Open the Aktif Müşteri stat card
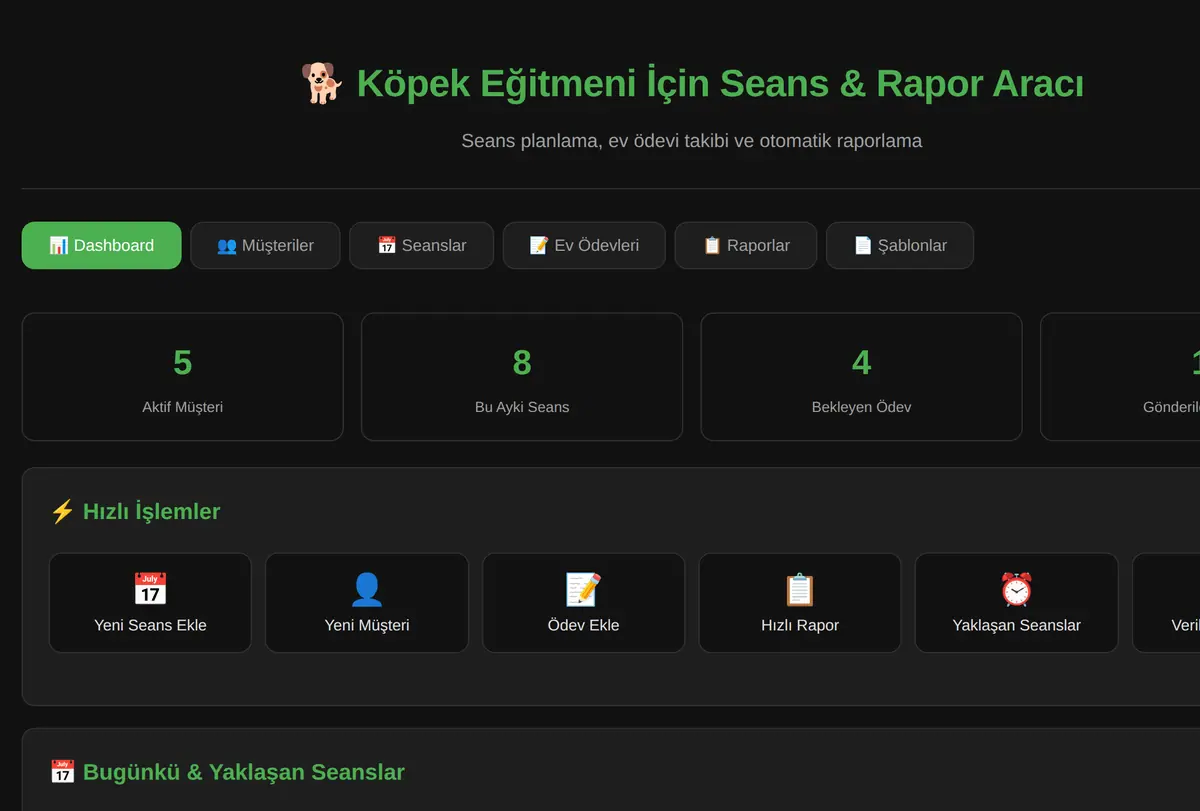The width and height of the screenshot is (1200, 811). point(183,377)
